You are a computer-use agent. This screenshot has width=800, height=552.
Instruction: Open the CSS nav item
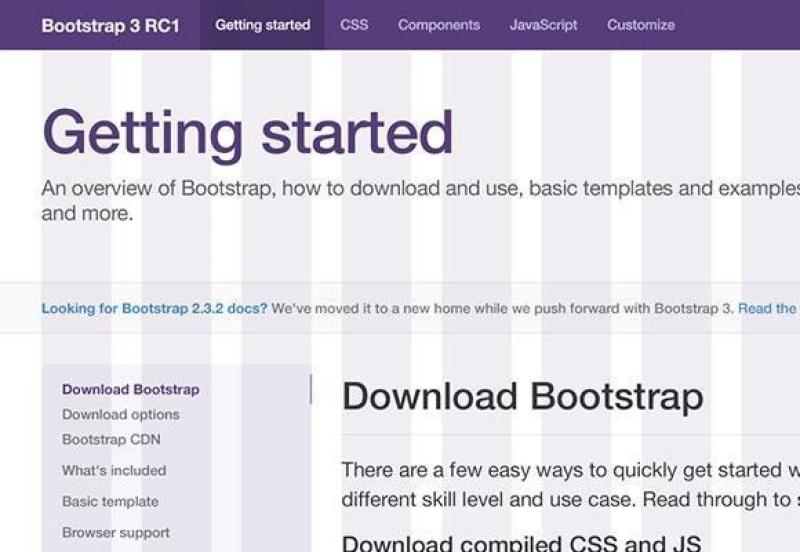click(354, 25)
